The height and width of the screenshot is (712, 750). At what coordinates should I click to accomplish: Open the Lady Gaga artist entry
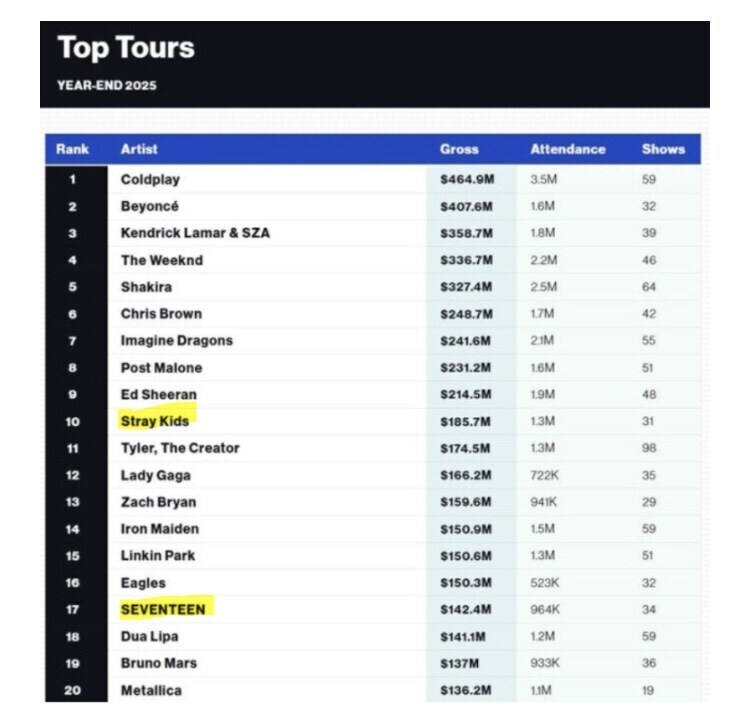(155, 475)
